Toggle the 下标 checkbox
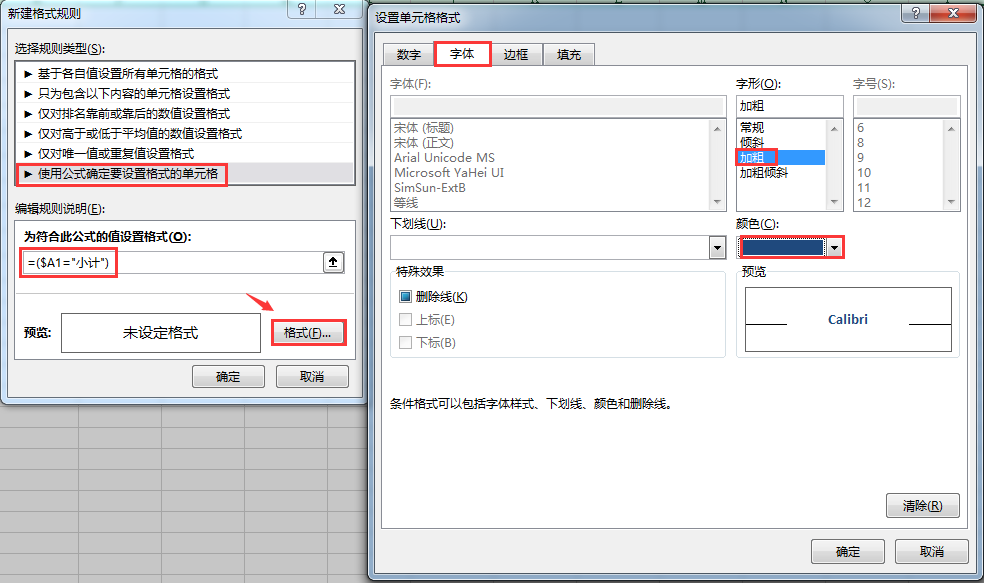The width and height of the screenshot is (984, 583). [405, 343]
